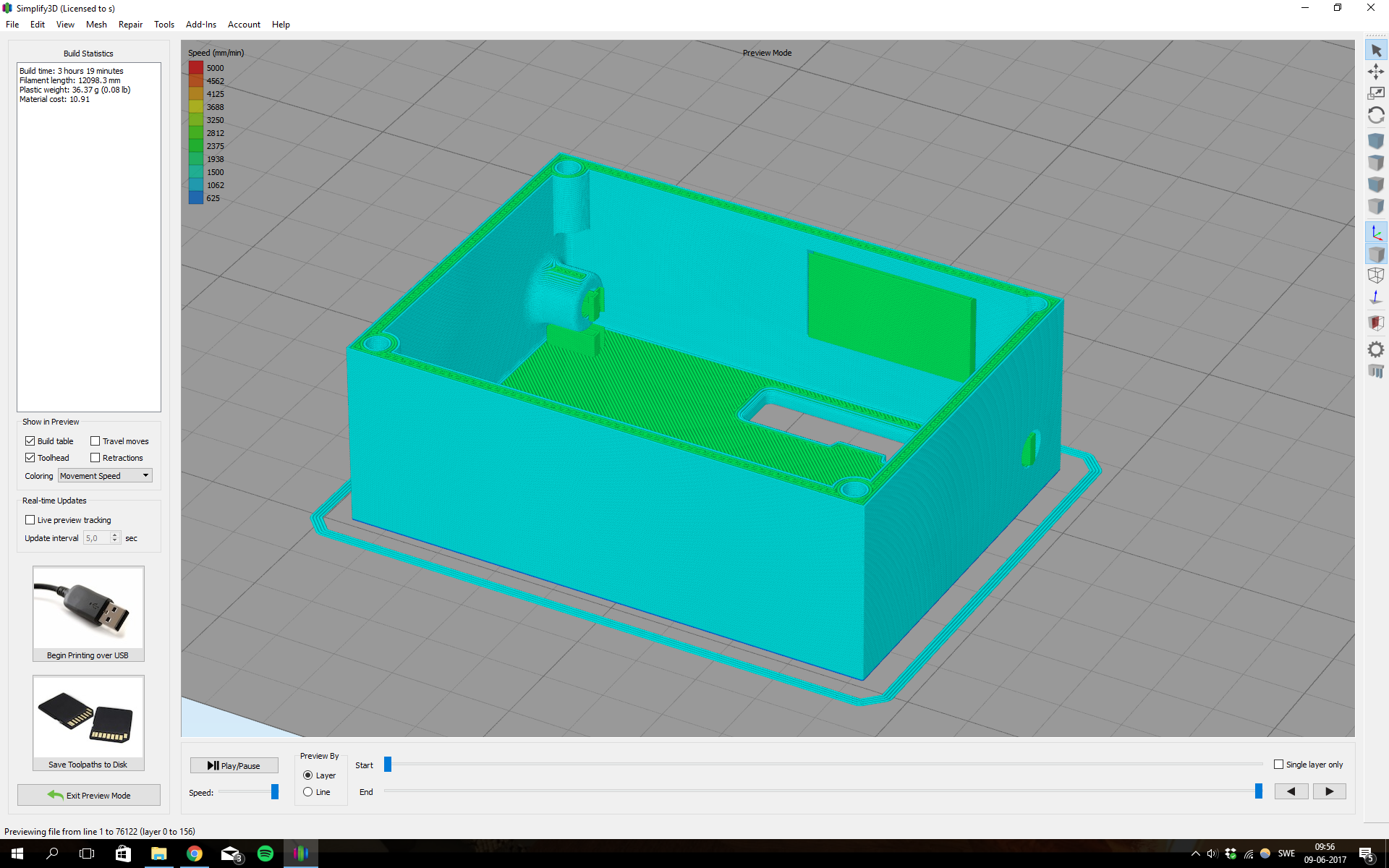
Task: Select the Line preview radio button
Action: tap(307, 792)
